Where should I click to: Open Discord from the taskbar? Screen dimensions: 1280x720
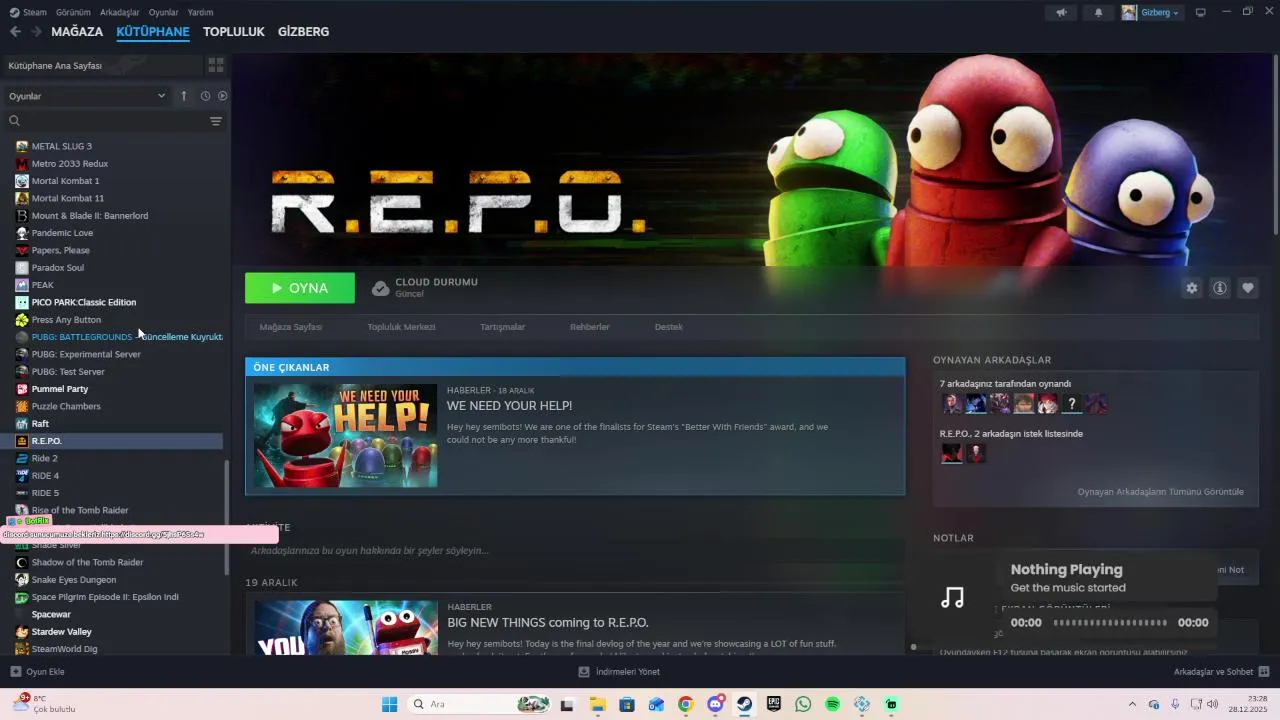[715, 704]
